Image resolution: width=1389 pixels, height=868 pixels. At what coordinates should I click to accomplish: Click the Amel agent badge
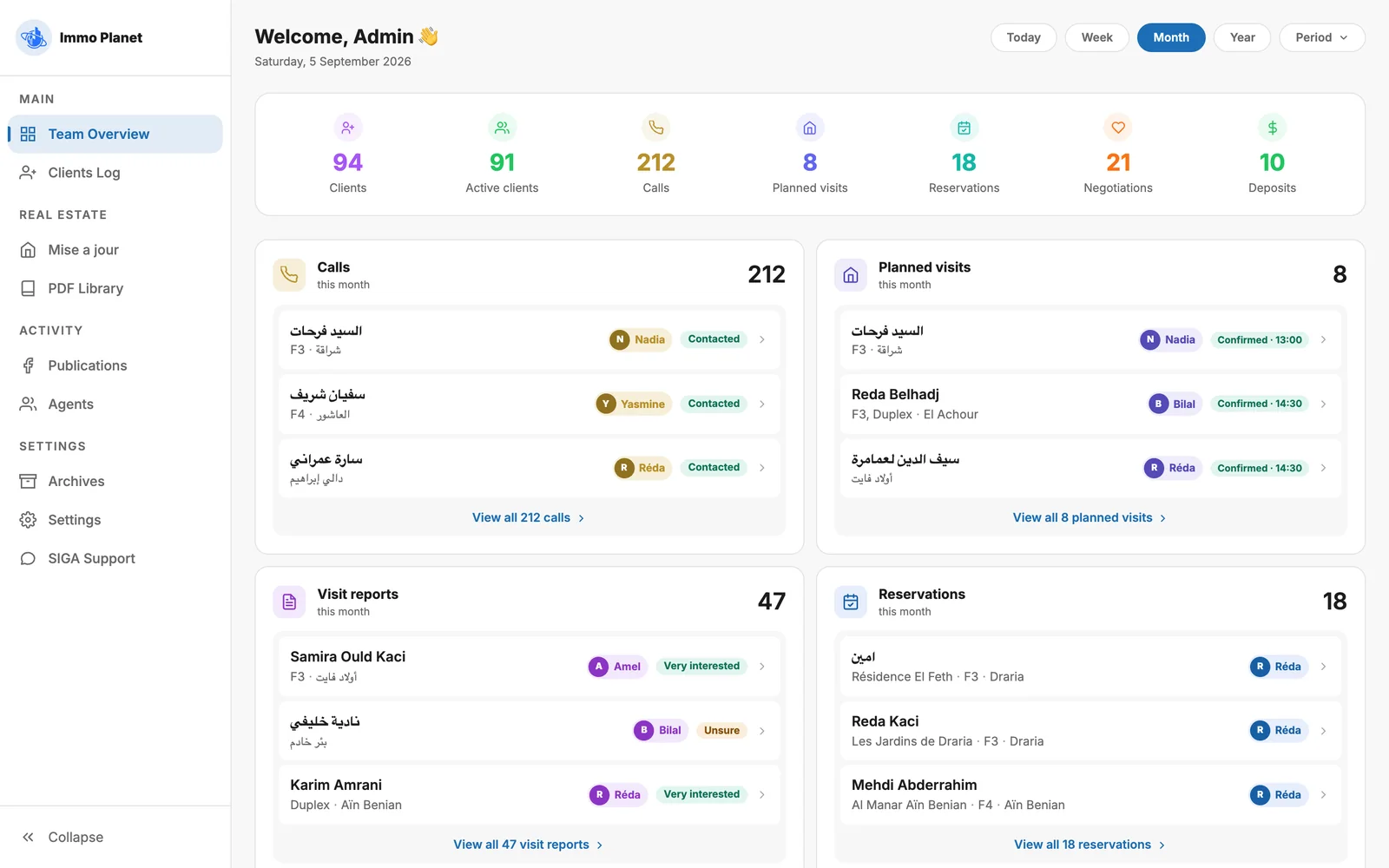[x=617, y=667]
